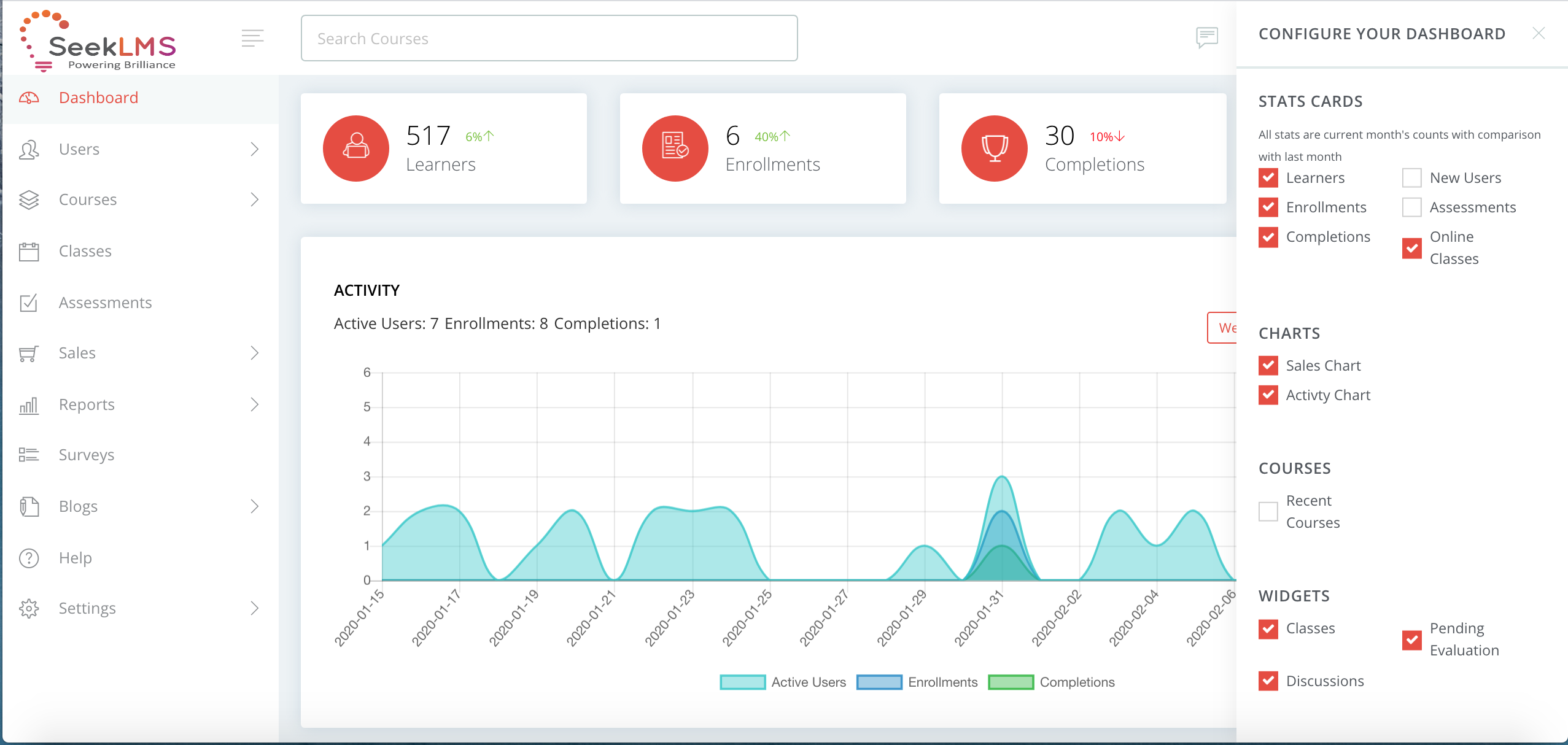Expand the Blogs submenu chevron
This screenshot has width=1568, height=745.
pyautogui.click(x=255, y=506)
